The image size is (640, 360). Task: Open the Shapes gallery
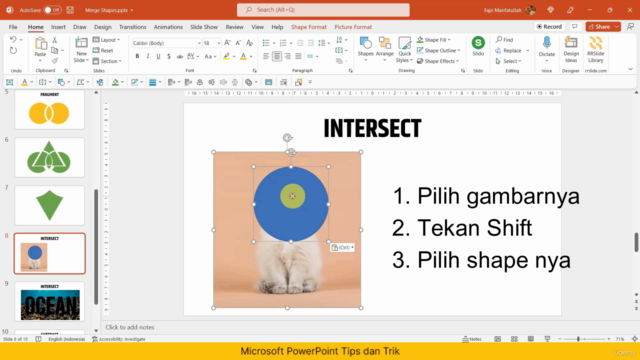(x=365, y=48)
